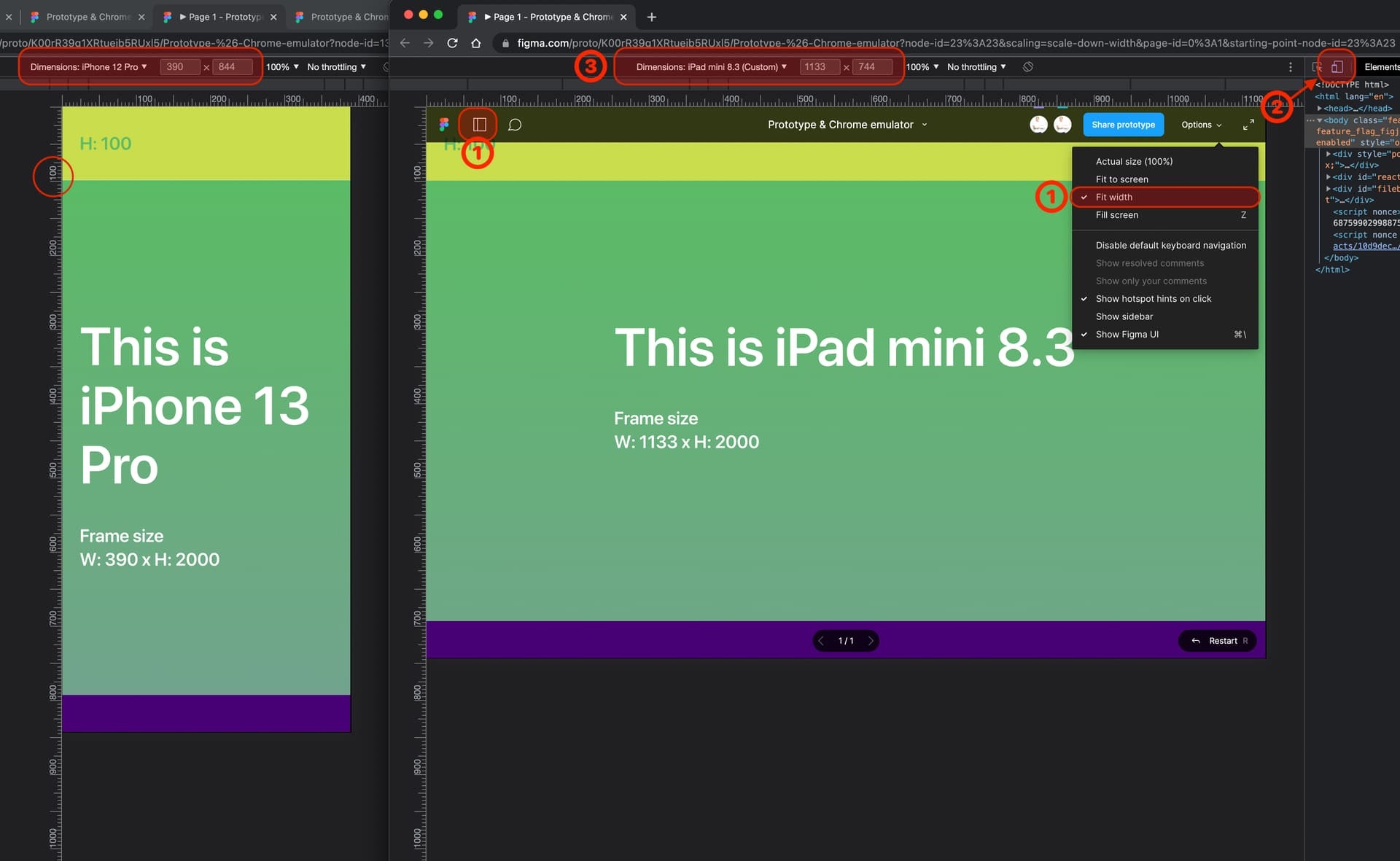
Task: Go to next prototype frame arrow
Action: 870,641
